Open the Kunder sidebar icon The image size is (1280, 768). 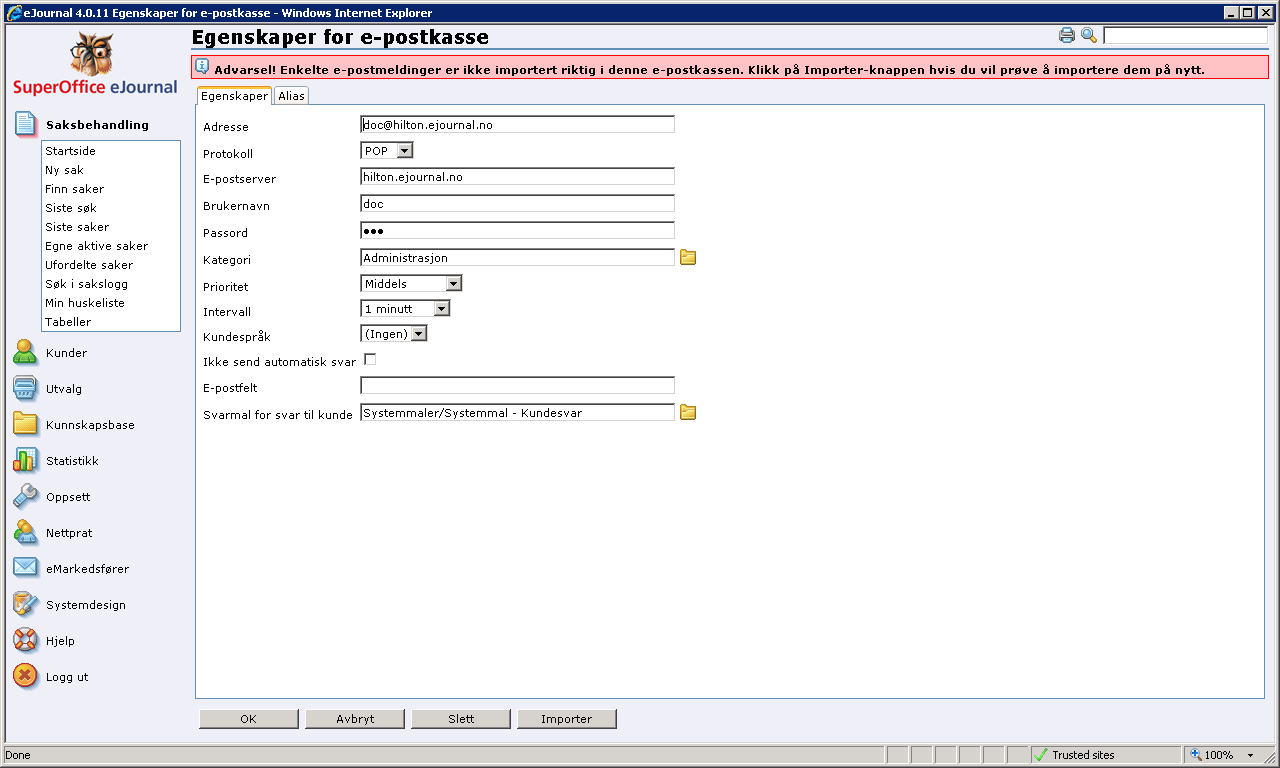pyautogui.click(x=26, y=353)
